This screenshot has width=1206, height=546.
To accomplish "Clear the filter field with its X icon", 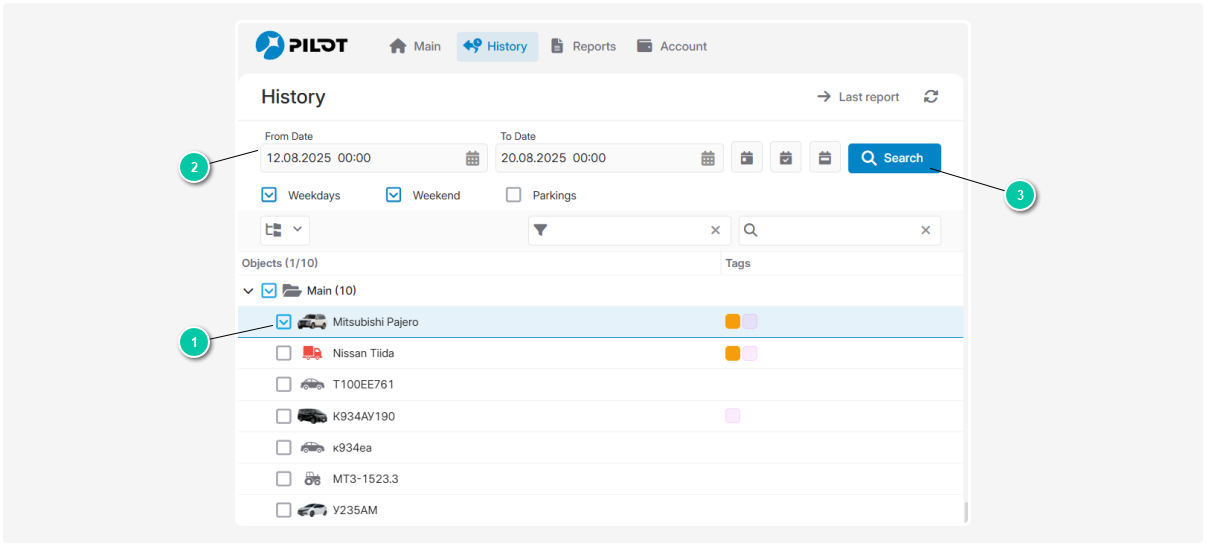I will (x=715, y=230).
